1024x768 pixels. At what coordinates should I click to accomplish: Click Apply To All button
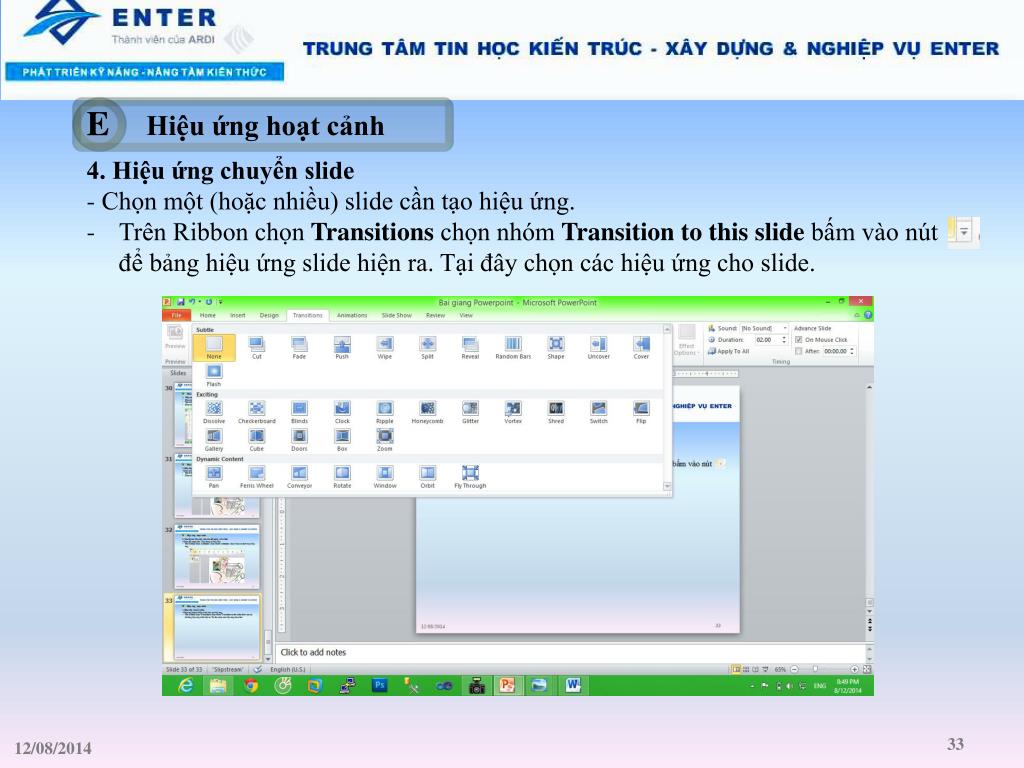tap(728, 351)
